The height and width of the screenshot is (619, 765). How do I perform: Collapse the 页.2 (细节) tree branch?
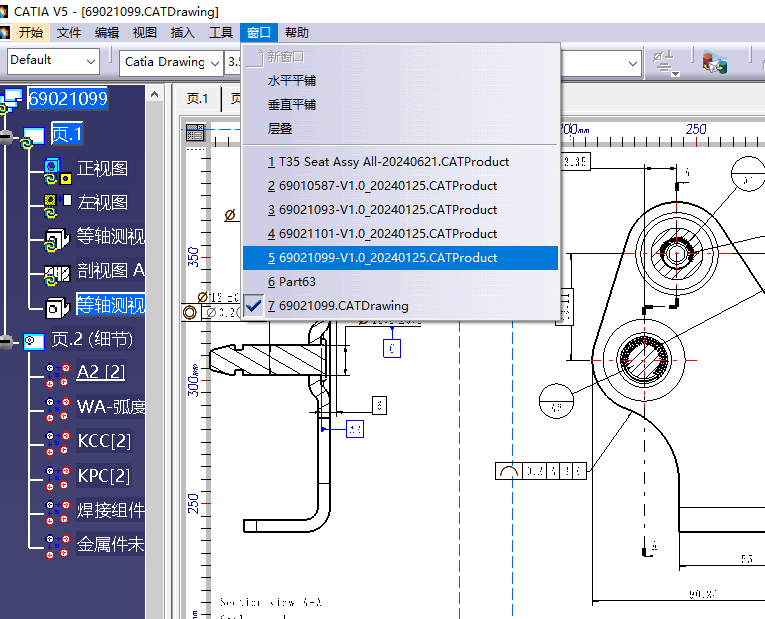(x=6, y=343)
